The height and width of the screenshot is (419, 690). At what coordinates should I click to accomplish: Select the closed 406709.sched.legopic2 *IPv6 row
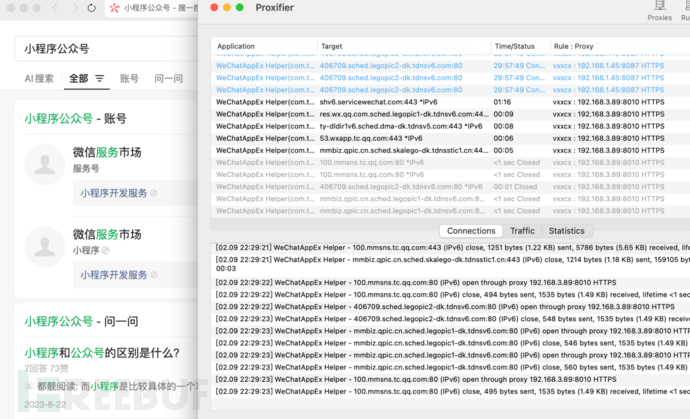coord(450,187)
